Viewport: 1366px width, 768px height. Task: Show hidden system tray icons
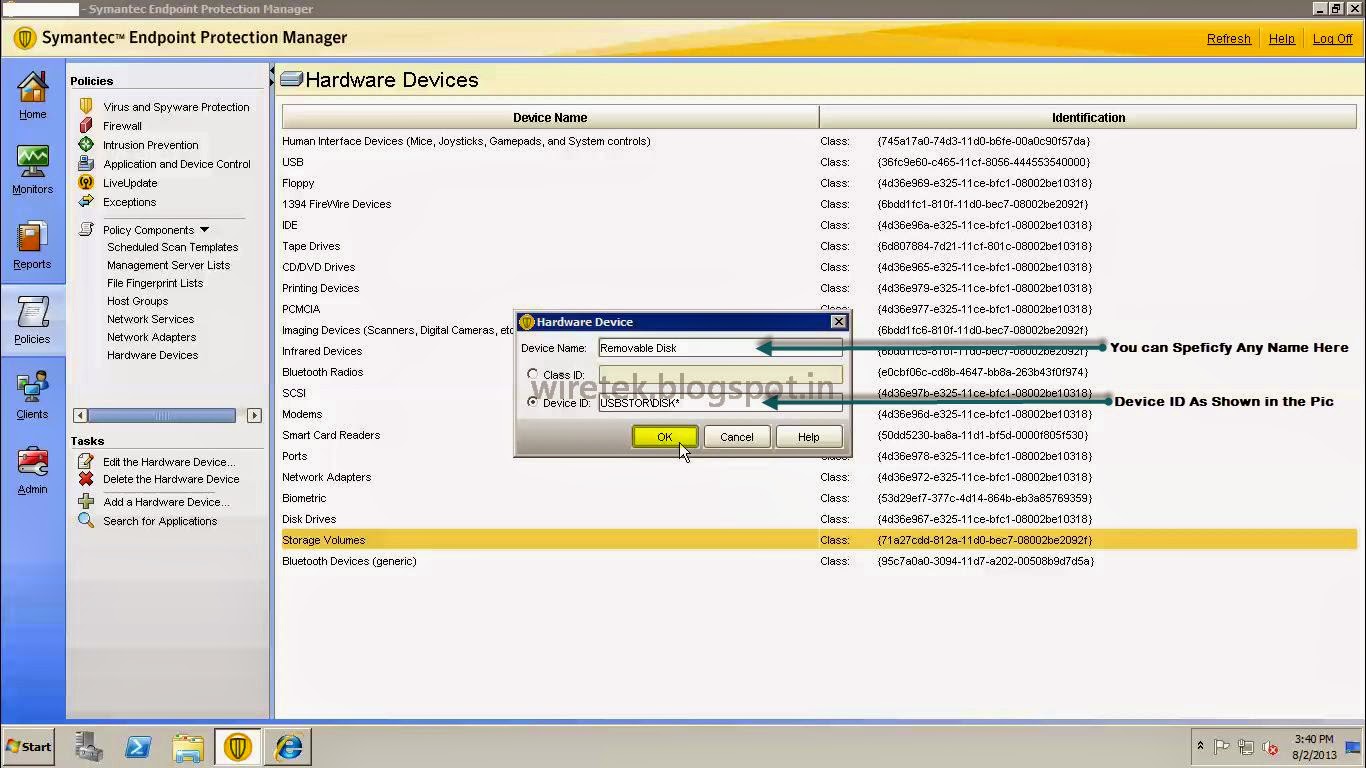click(x=1200, y=746)
